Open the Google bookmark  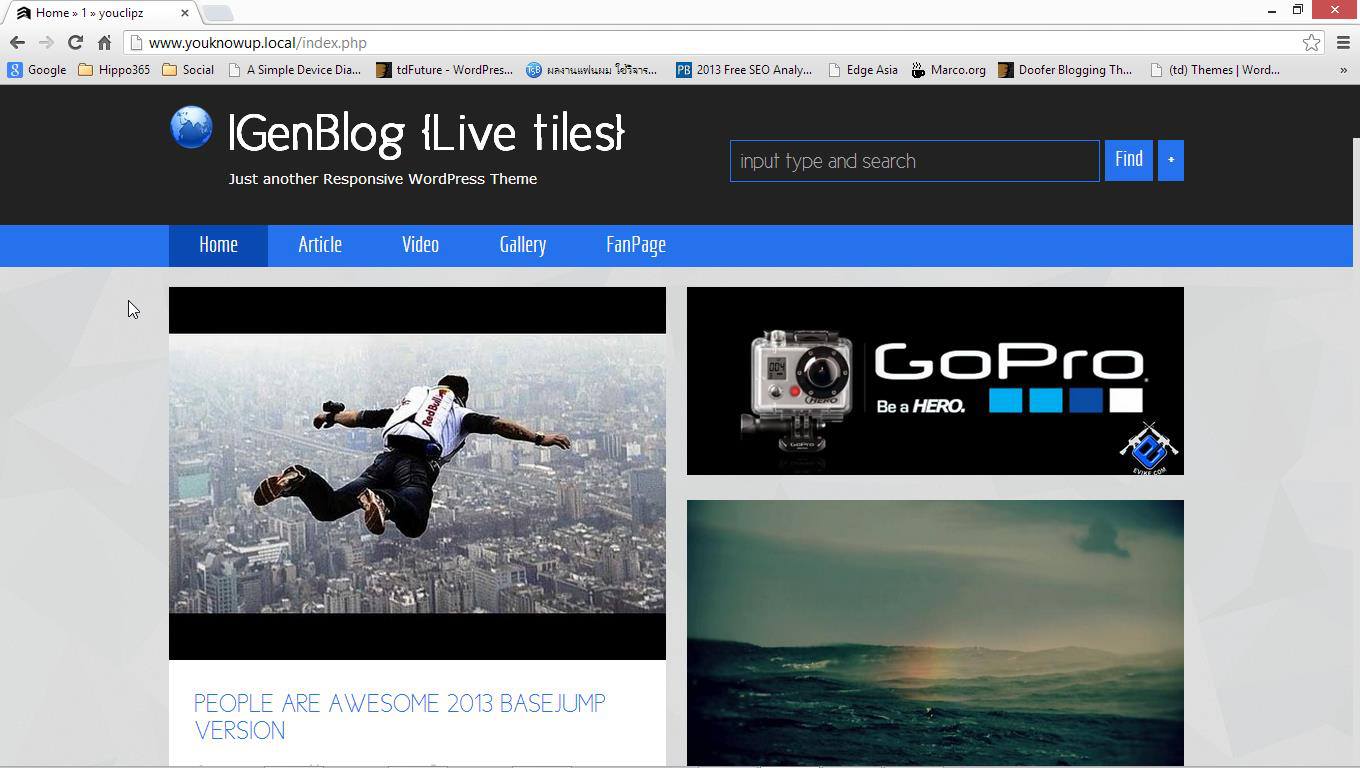click(37, 70)
